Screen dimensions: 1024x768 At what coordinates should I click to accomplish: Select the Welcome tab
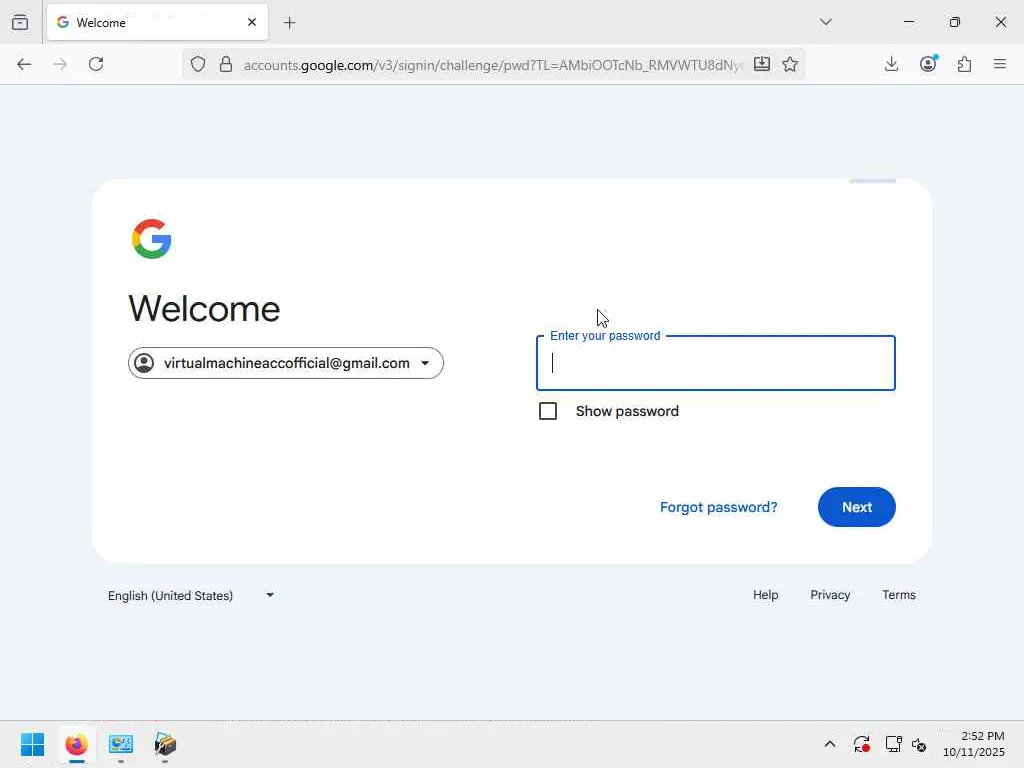coord(157,22)
